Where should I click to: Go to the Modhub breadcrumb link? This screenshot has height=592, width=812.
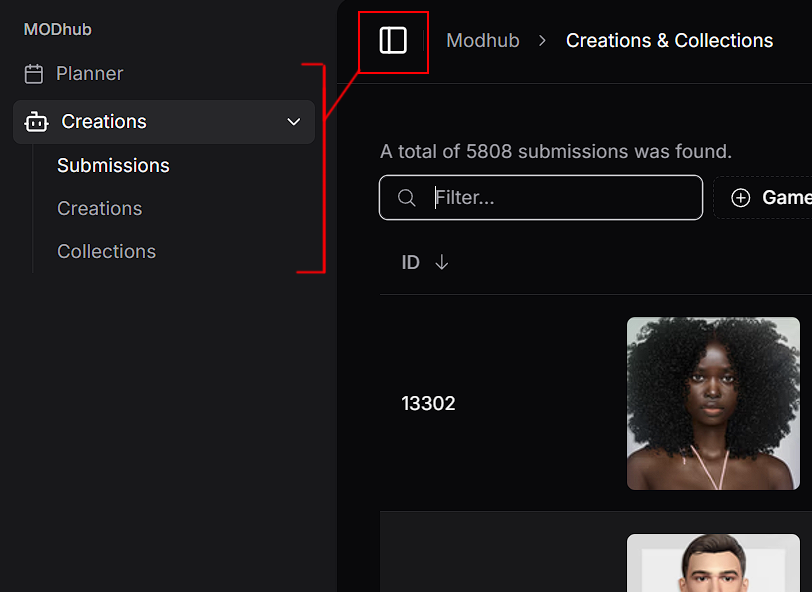[x=483, y=40]
